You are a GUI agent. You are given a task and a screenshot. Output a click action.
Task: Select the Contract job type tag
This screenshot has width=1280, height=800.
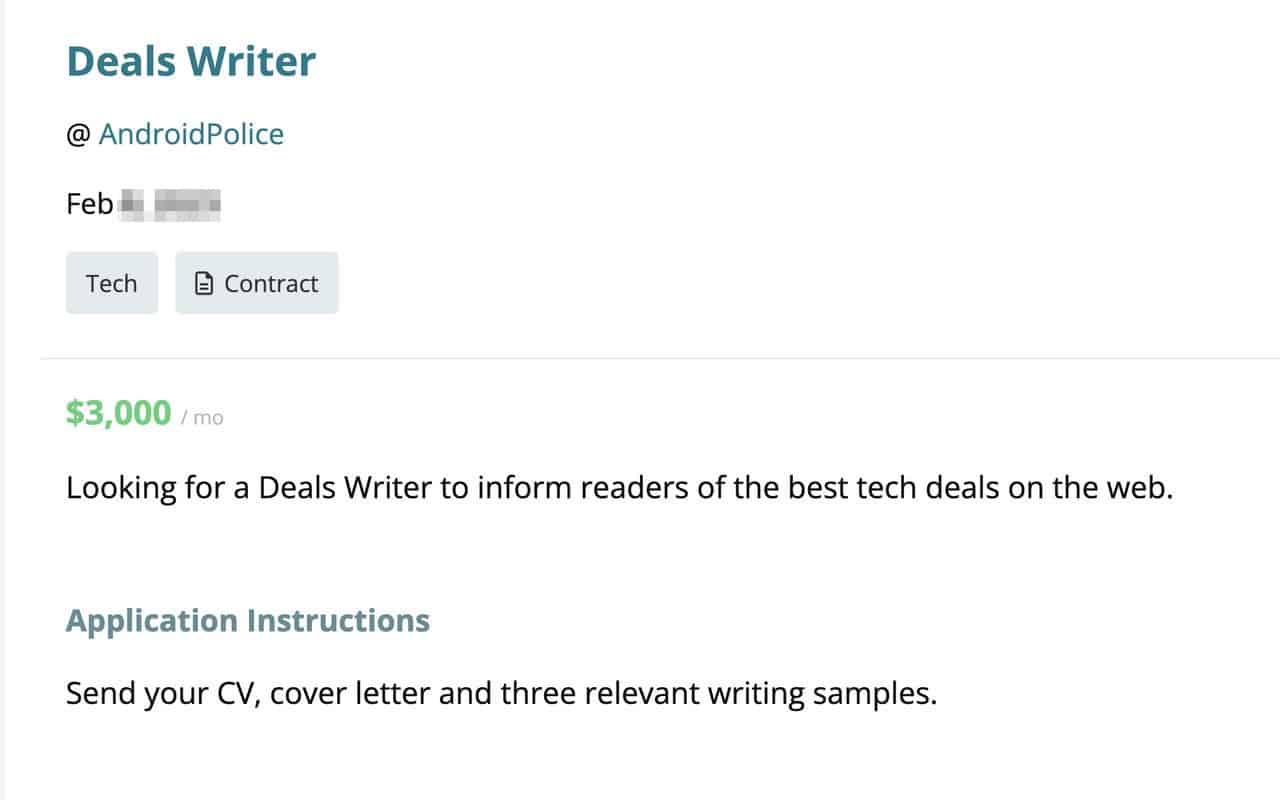(x=257, y=283)
